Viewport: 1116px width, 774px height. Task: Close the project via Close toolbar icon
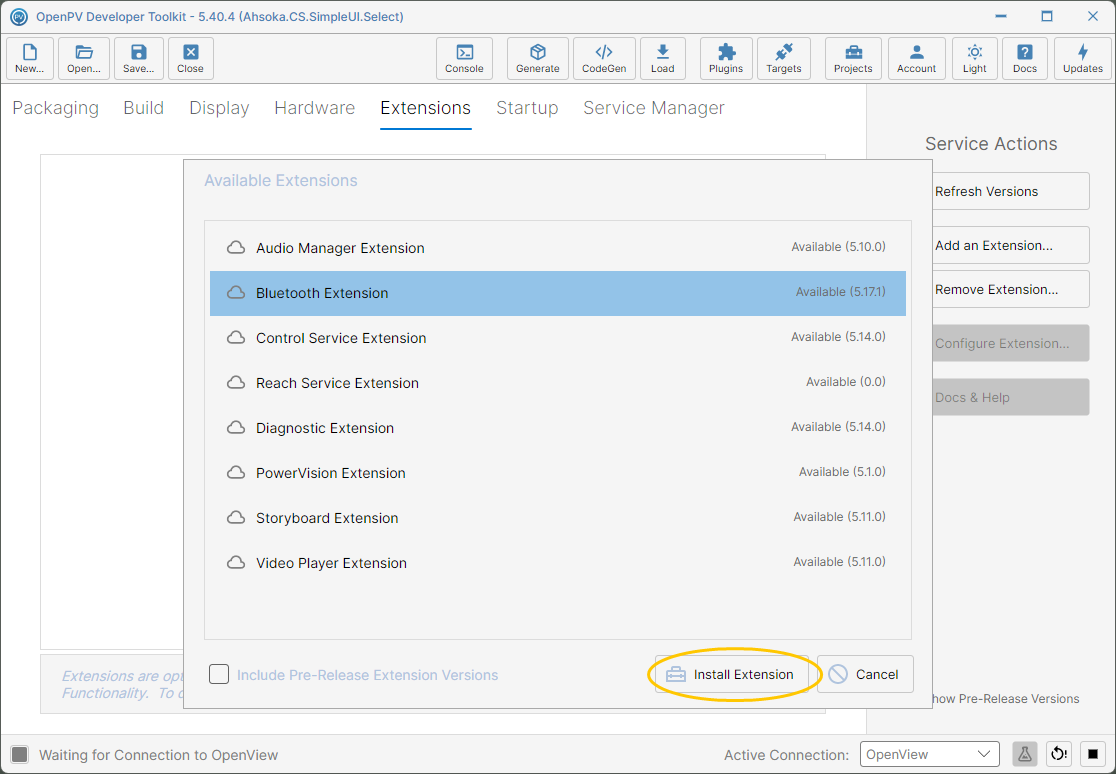pos(191,58)
